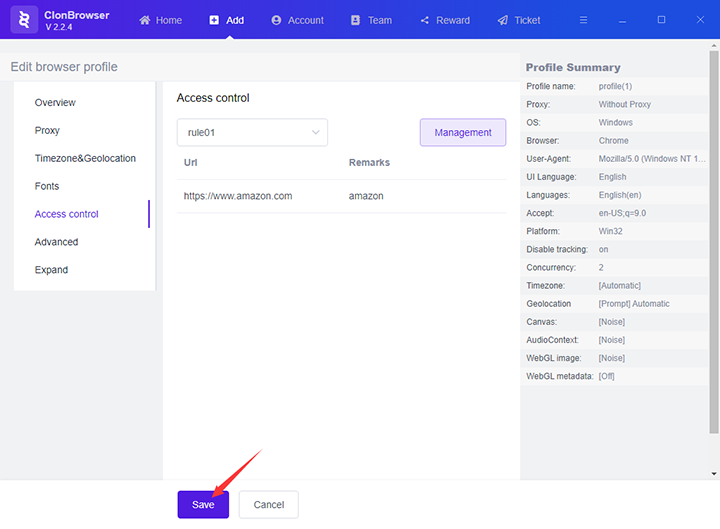
Task: Select the Access control section
Action: coord(67,214)
